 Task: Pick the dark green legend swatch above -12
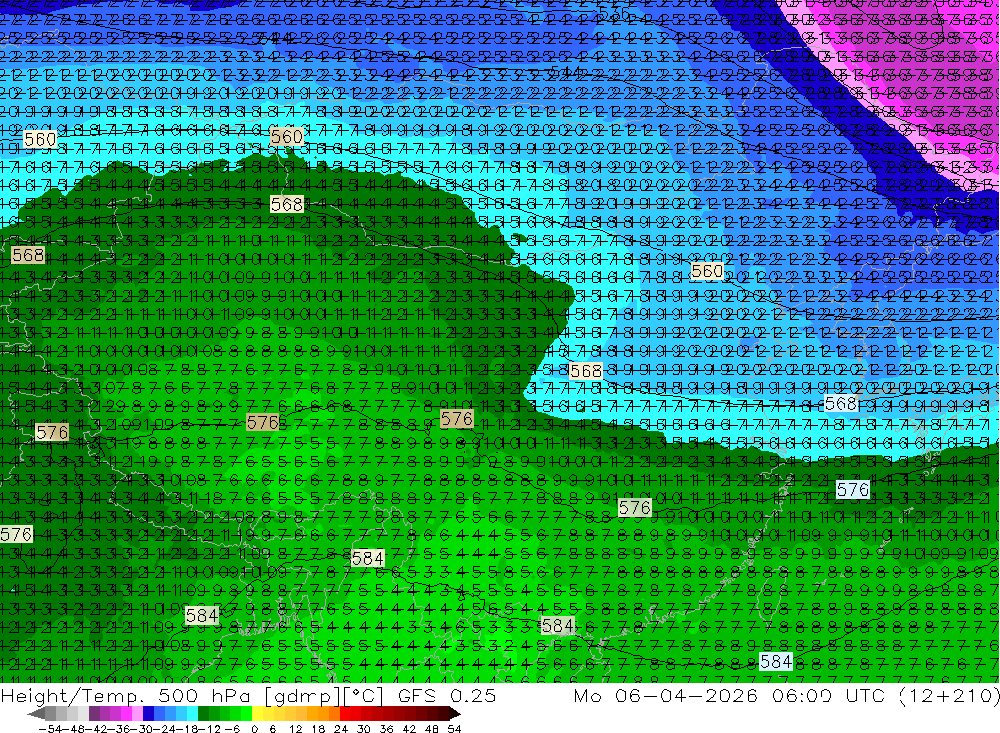(203, 714)
